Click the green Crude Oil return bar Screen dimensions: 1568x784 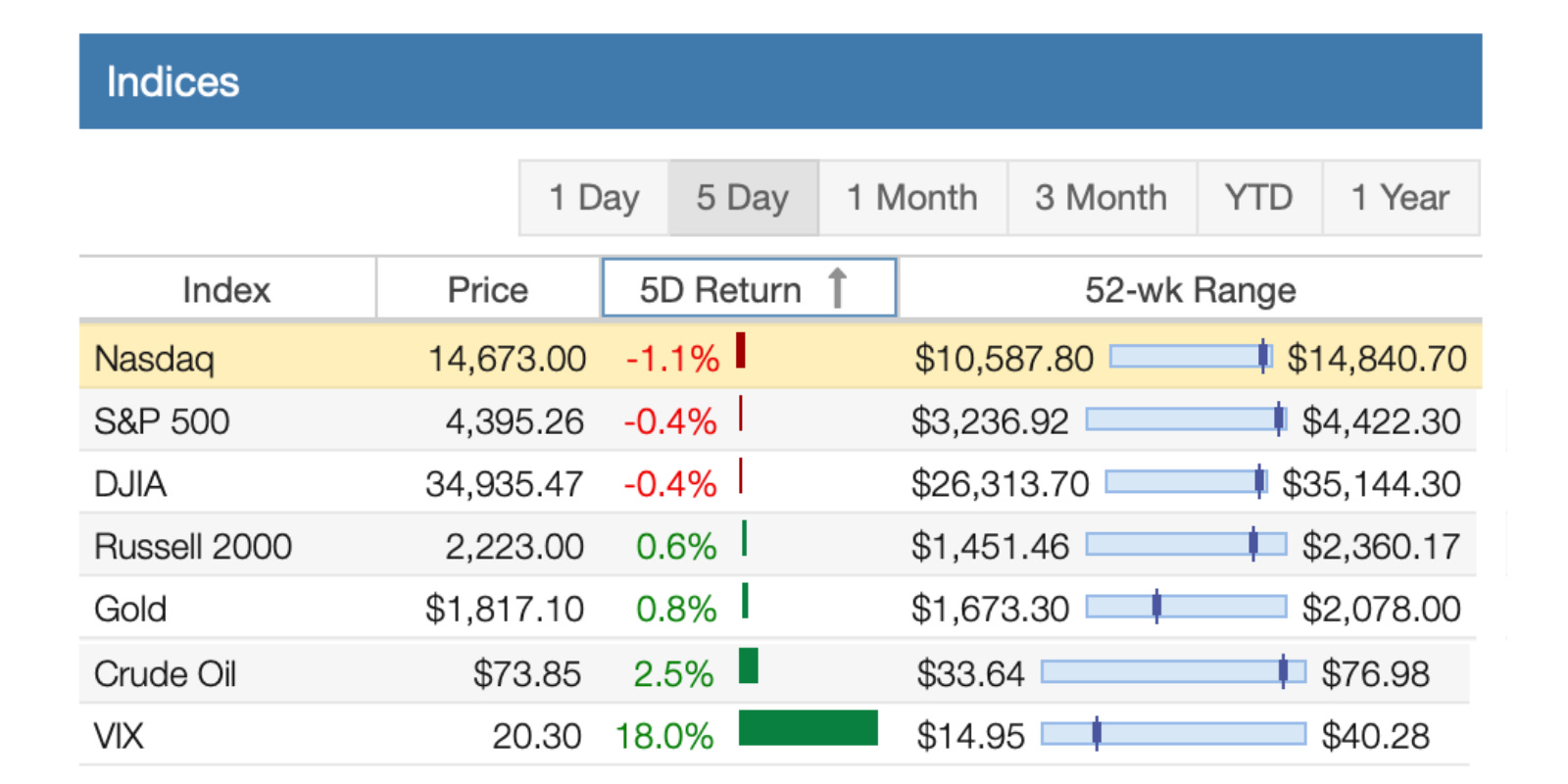coord(749,665)
